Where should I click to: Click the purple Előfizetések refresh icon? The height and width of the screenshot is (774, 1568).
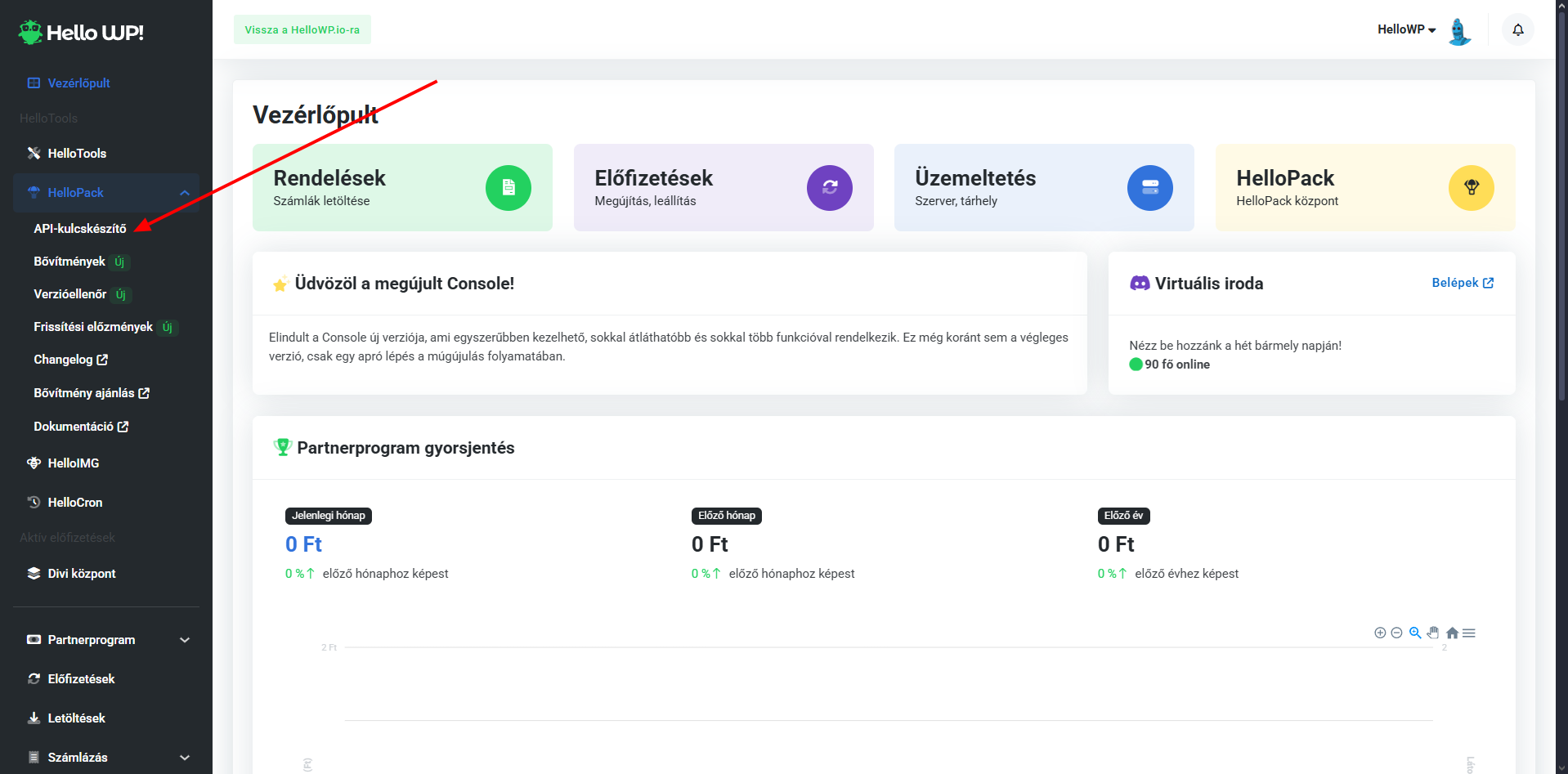(829, 188)
